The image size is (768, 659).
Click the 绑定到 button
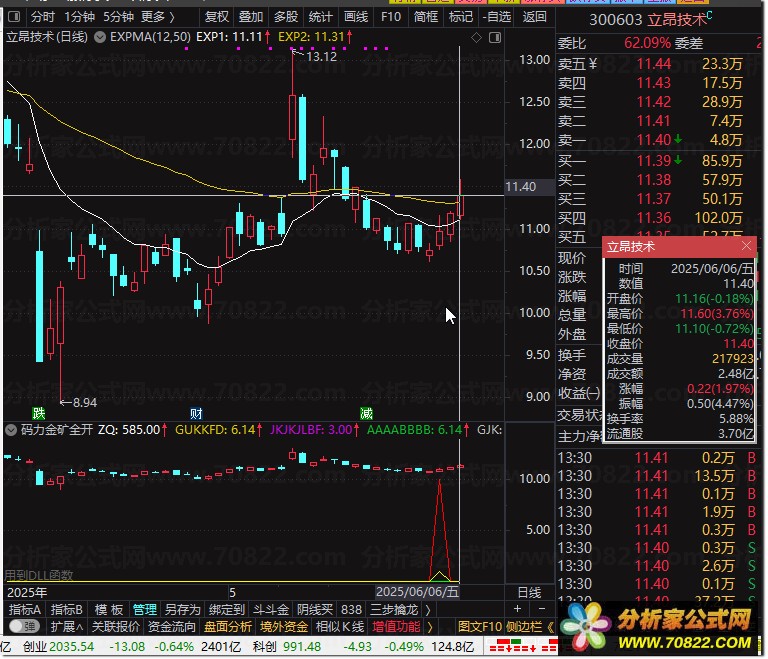coord(226,610)
